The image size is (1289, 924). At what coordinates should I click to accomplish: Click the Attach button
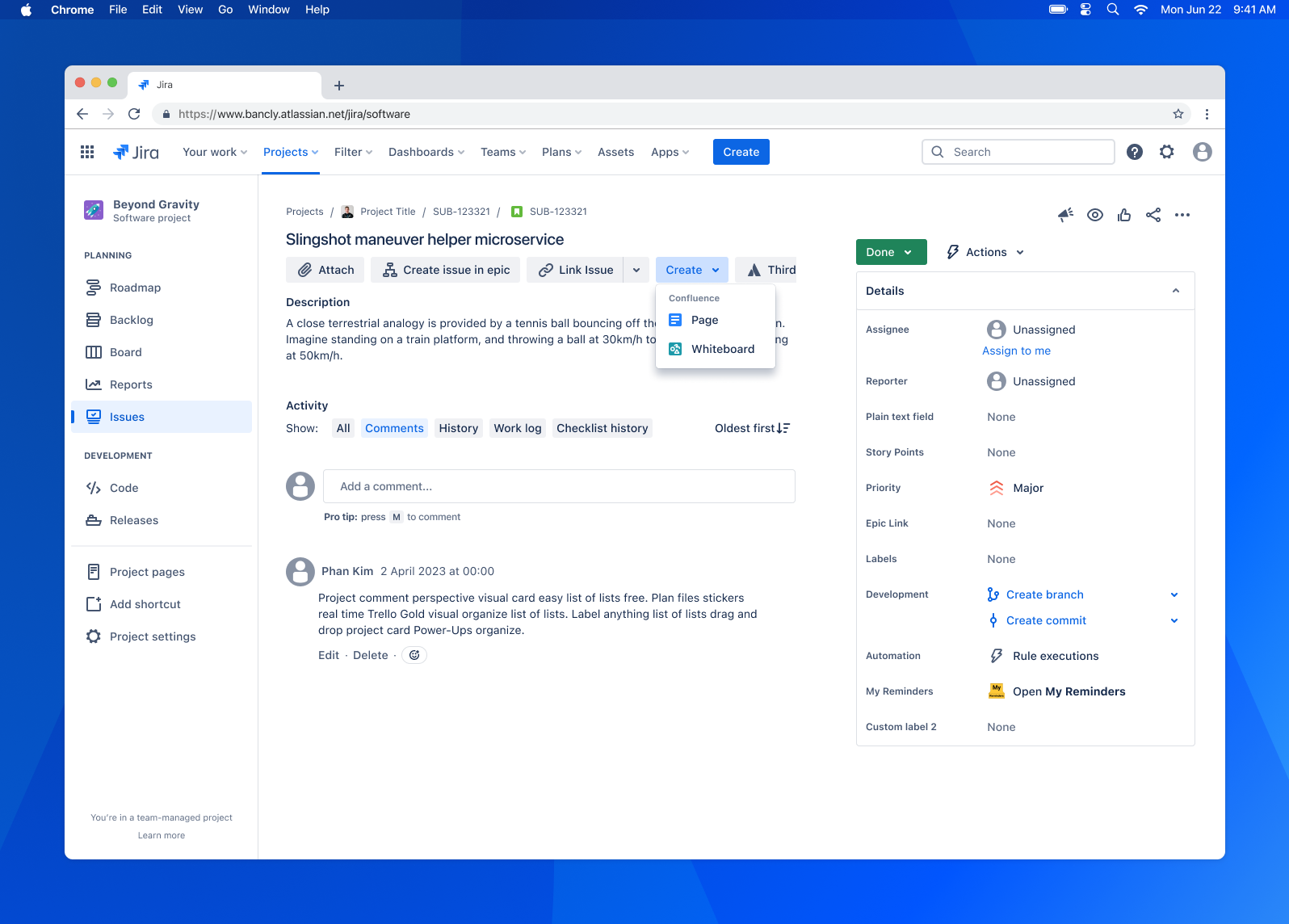point(325,270)
